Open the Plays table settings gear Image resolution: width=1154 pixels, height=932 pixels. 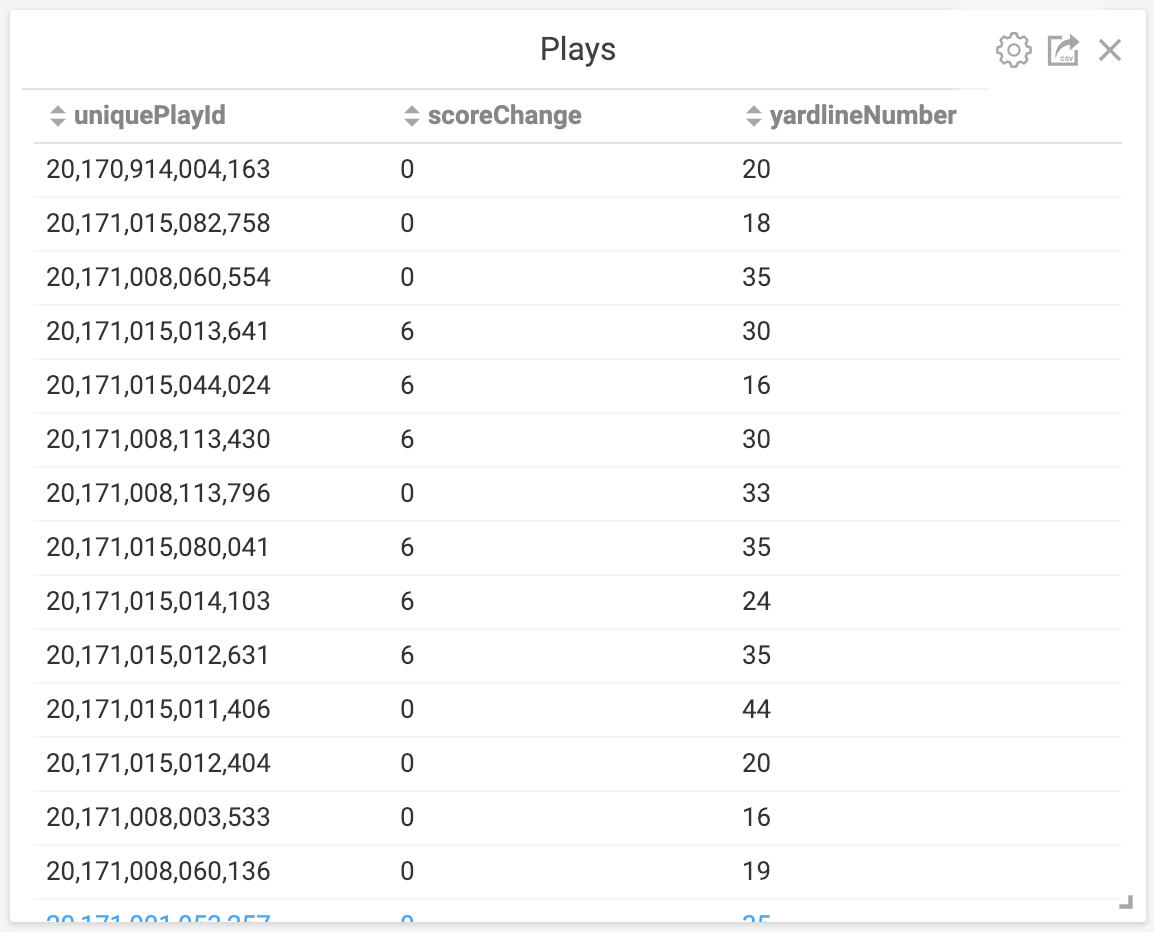(1013, 50)
